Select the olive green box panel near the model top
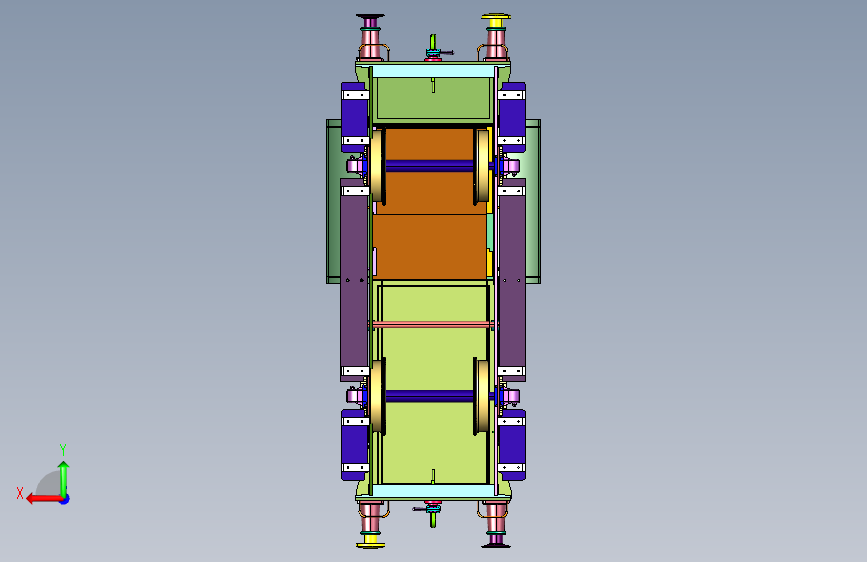 [x=434, y=98]
